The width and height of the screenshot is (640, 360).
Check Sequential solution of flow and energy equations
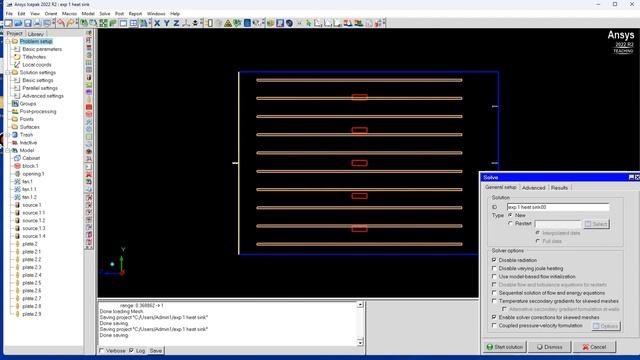[494, 293]
